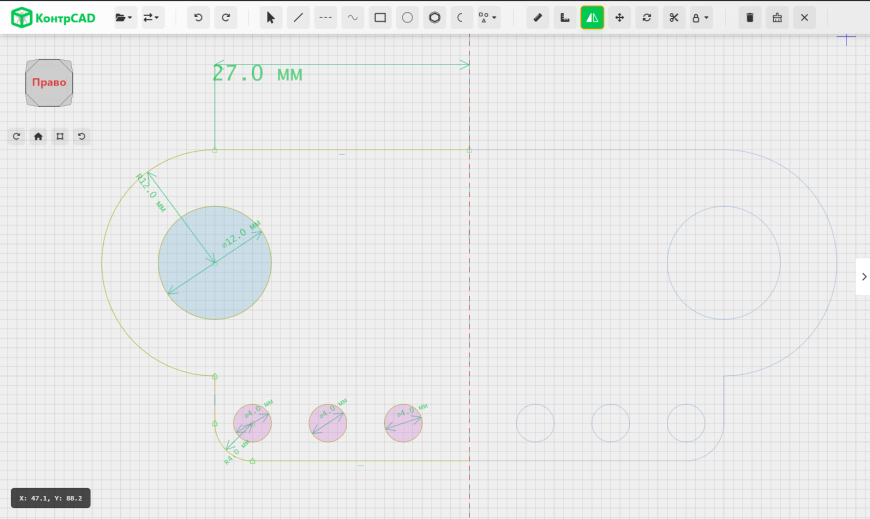Select the Rectangle tool
Image resolution: width=870 pixels, height=519 pixels.
coord(380,18)
